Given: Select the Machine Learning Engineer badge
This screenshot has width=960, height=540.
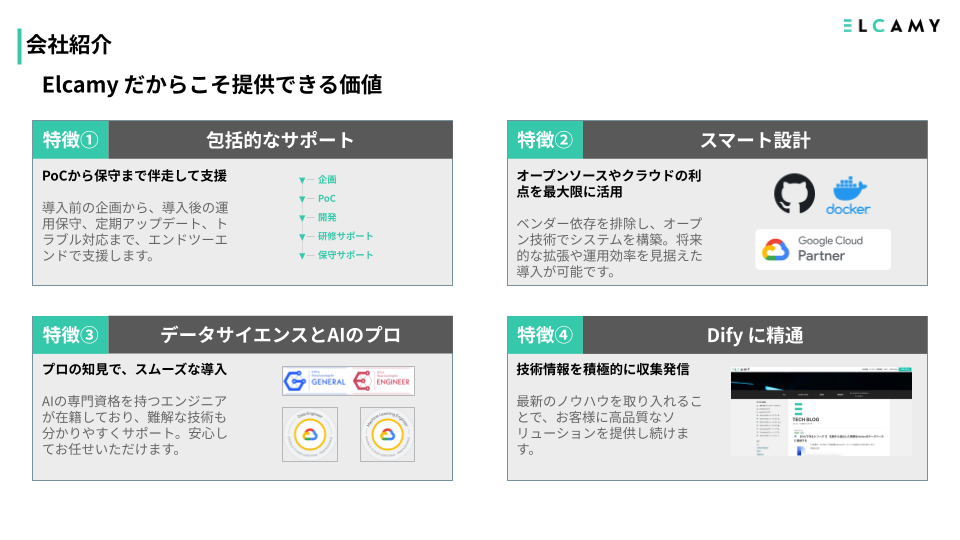Looking at the screenshot, I should tap(388, 434).
